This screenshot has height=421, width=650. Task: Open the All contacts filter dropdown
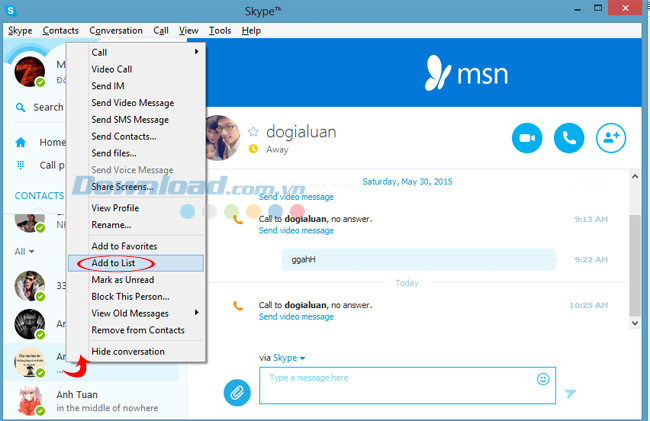coord(24,252)
